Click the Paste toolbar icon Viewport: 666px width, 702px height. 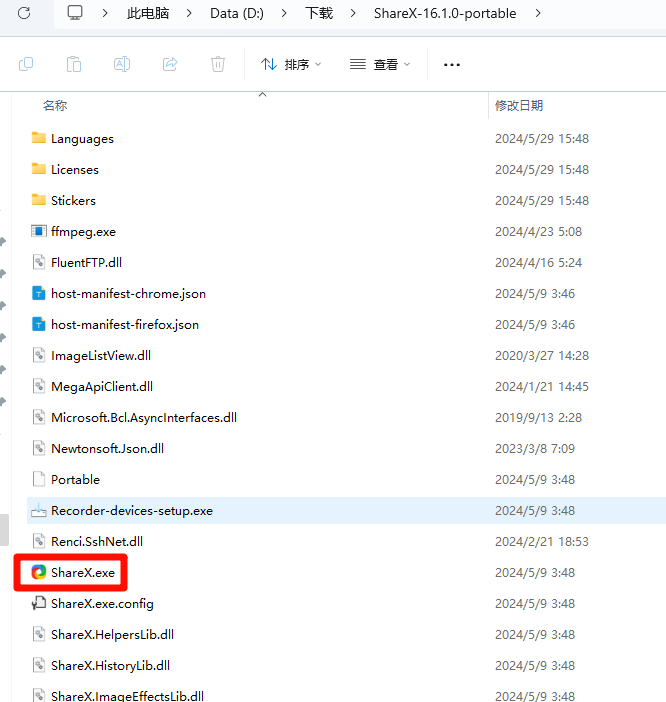[x=74, y=64]
